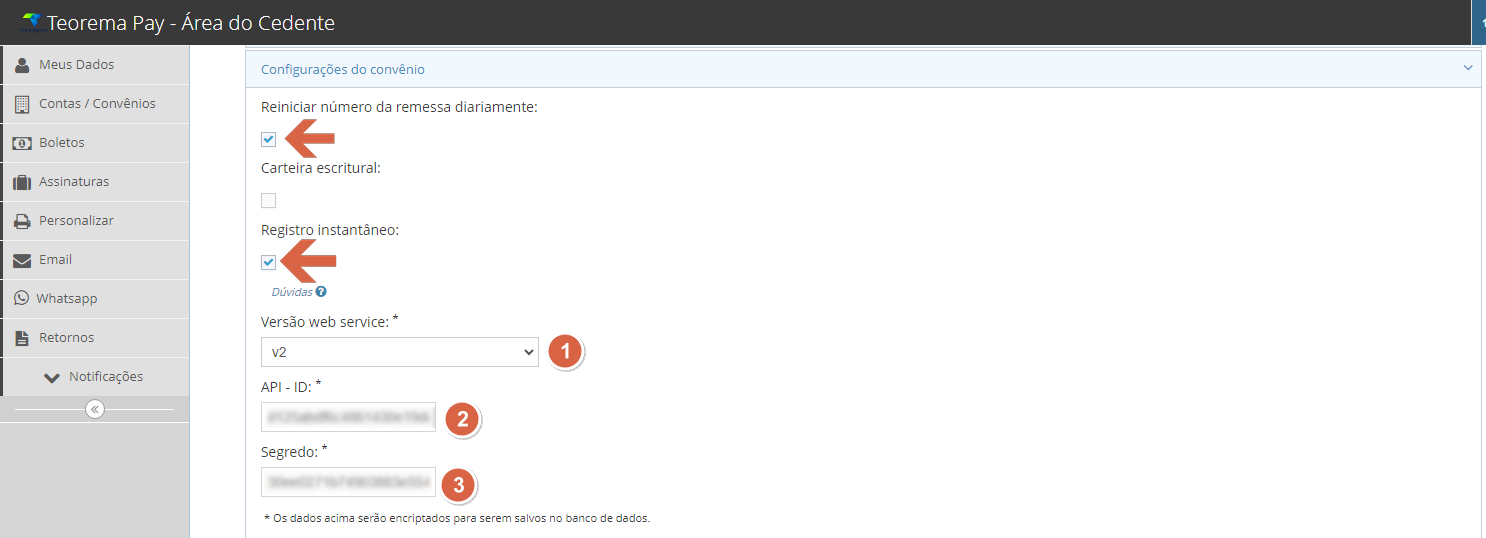Click the Contas / Convênios building icon
Image resolution: width=1486 pixels, height=538 pixels.
[x=22, y=104]
